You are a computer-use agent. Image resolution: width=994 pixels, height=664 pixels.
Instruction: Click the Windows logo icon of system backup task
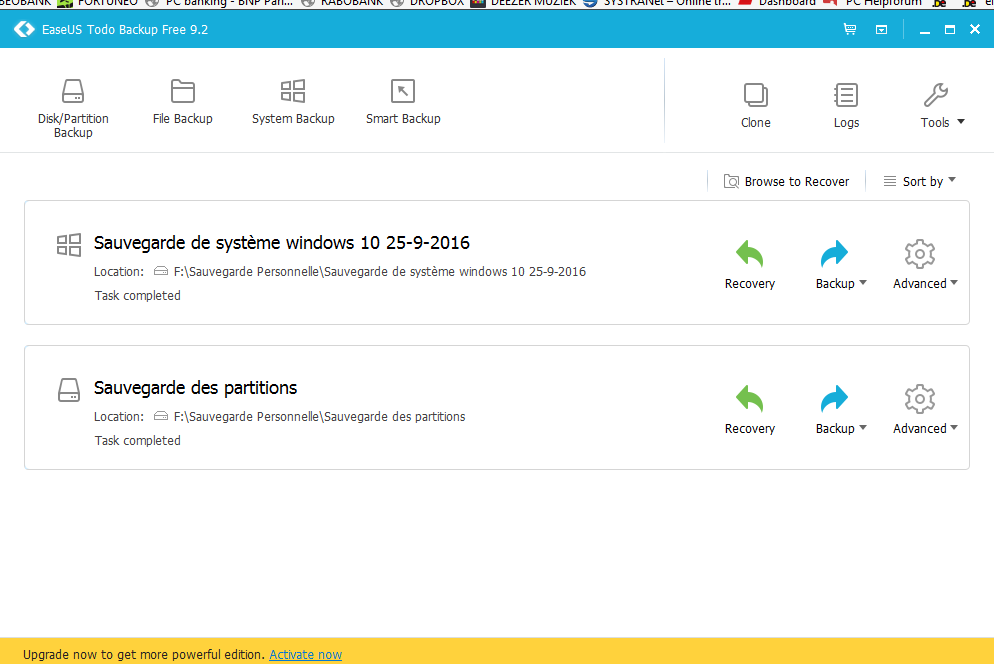pos(69,245)
